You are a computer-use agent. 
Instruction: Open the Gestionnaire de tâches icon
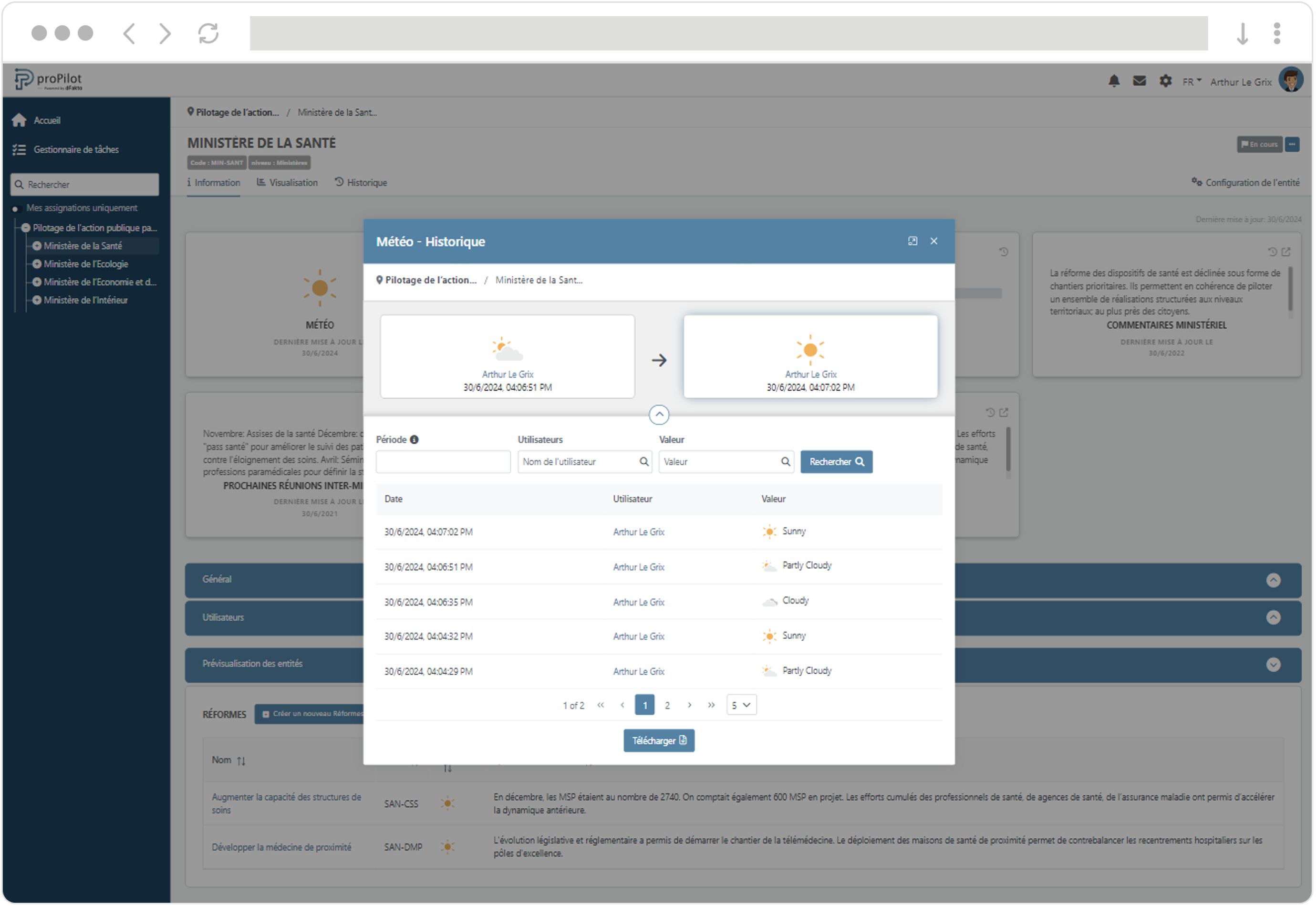tap(19, 149)
